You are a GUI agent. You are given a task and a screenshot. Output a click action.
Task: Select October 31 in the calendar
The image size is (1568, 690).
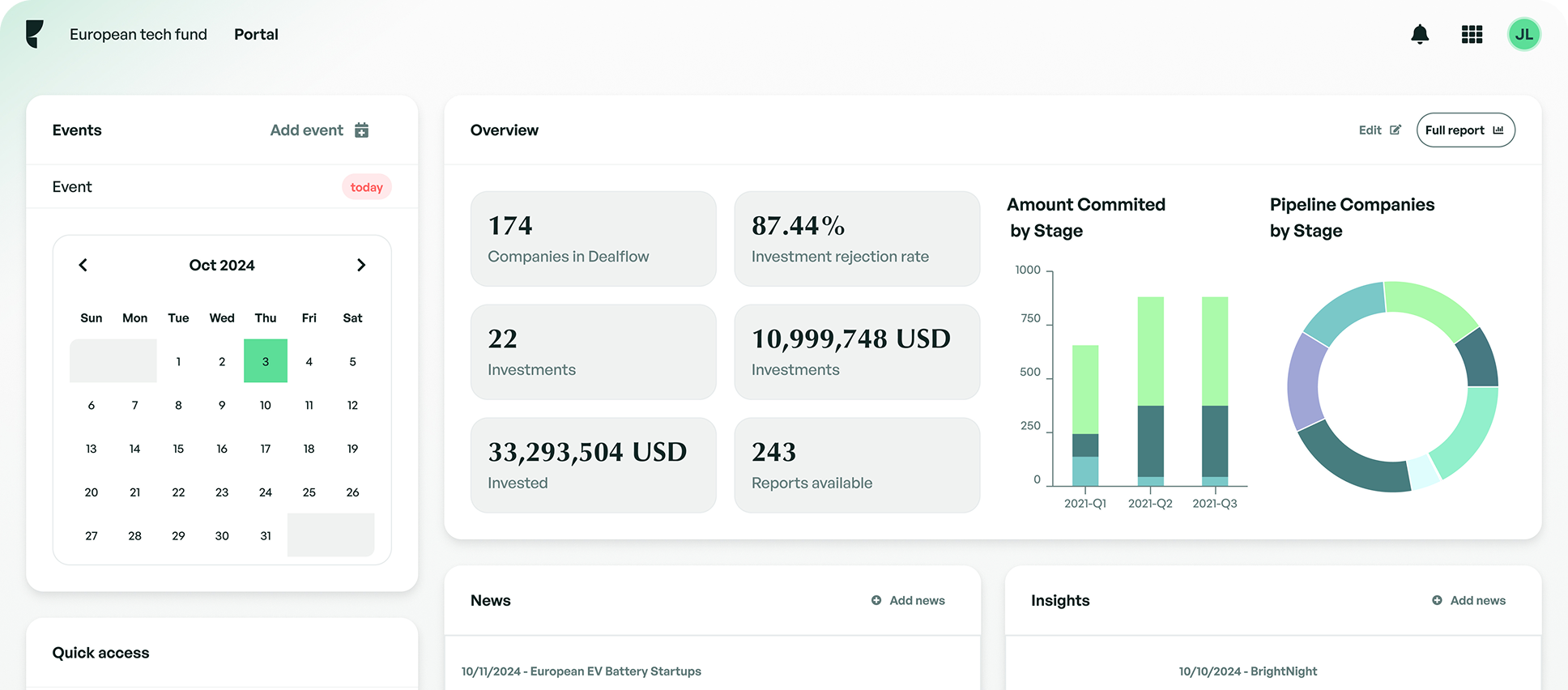tap(266, 536)
